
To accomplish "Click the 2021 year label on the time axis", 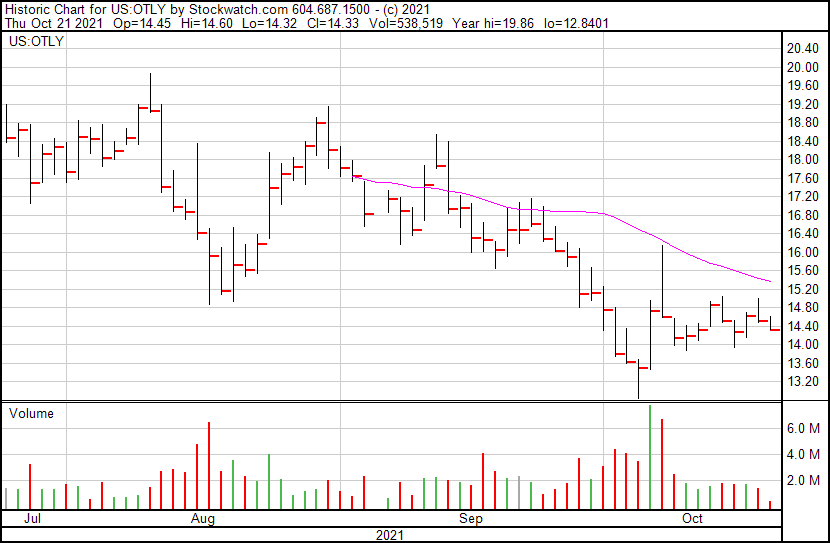I will 390,535.
